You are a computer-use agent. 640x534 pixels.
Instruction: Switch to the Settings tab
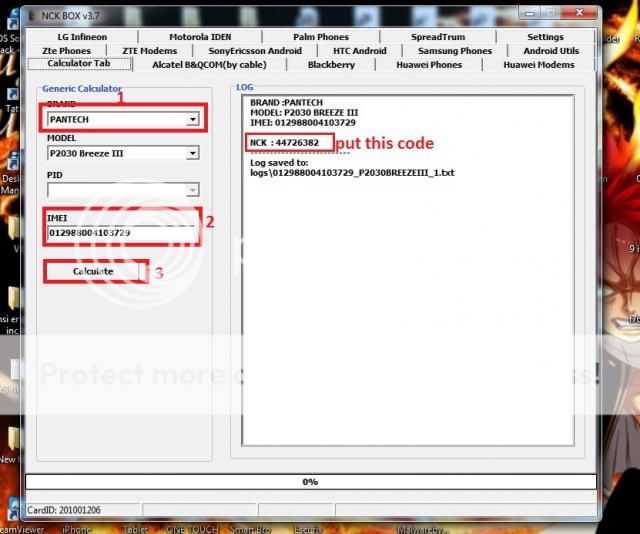pos(545,37)
